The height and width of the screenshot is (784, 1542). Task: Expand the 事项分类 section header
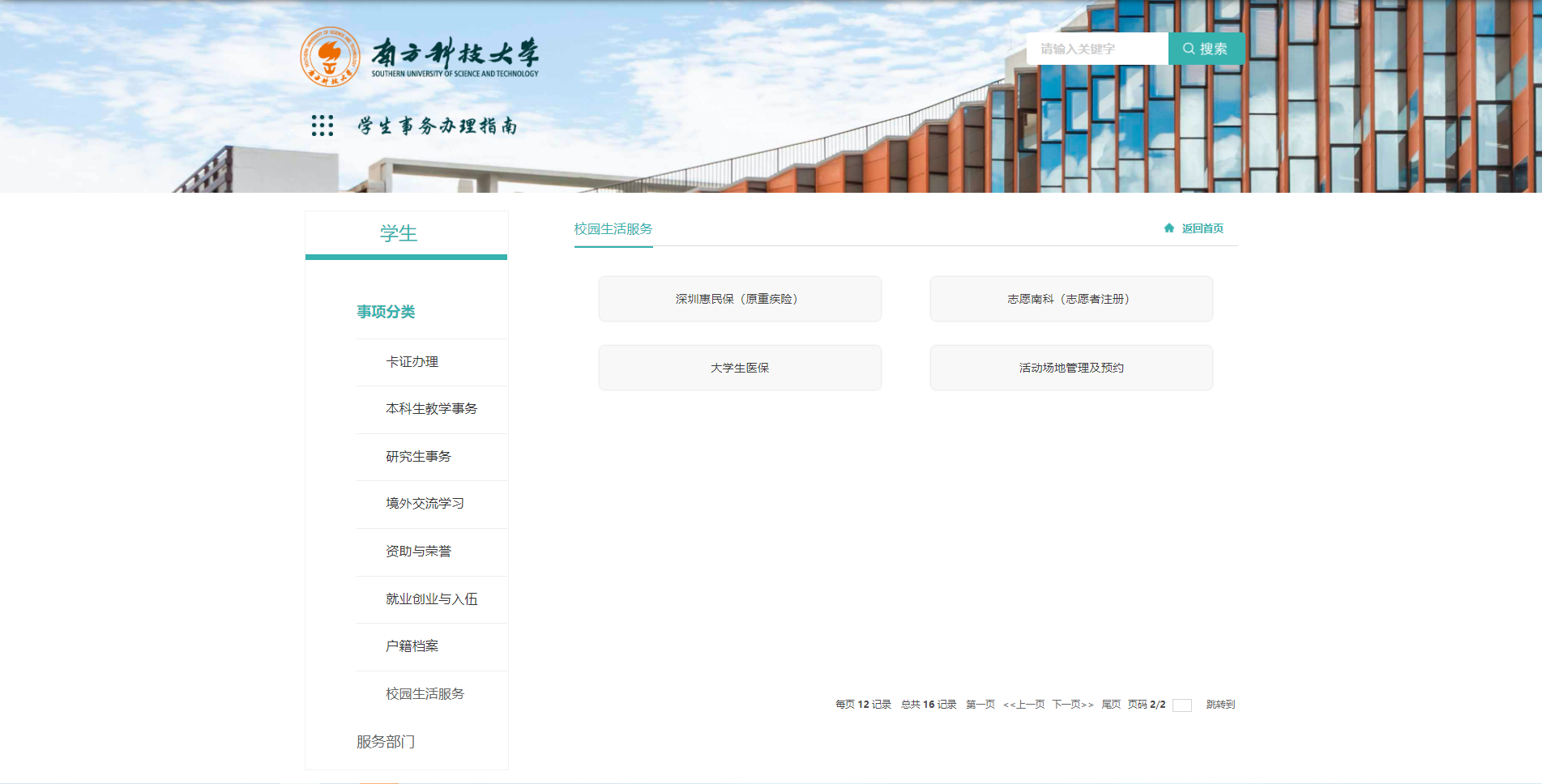tap(386, 312)
